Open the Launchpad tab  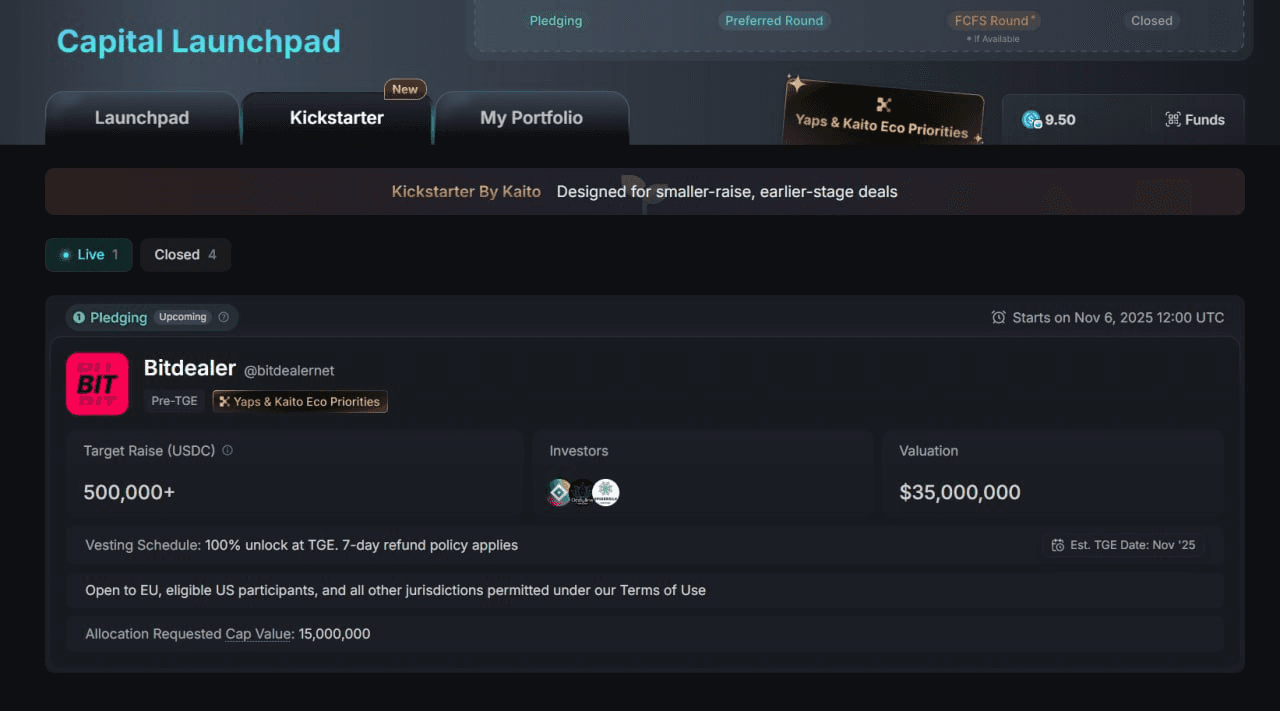click(x=141, y=118)
